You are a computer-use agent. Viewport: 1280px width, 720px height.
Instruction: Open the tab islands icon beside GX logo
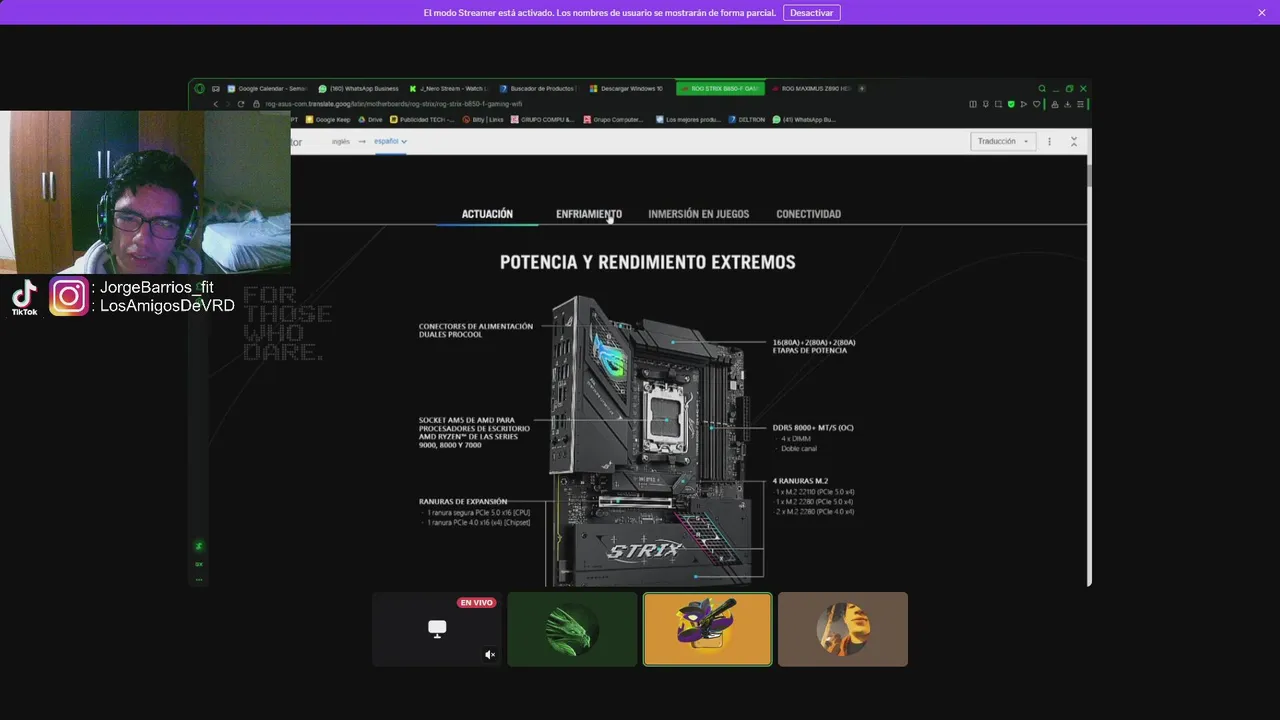[x=215, y=88]
